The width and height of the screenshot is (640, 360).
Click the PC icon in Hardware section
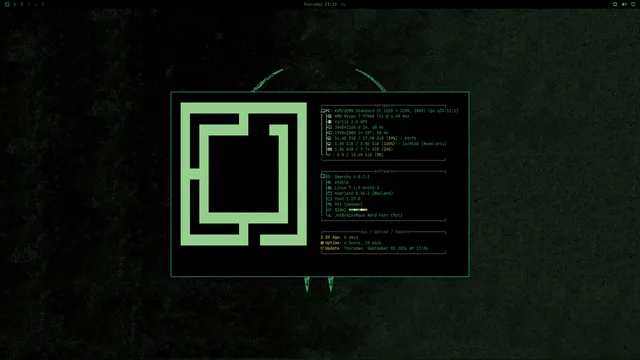[323, 111]
